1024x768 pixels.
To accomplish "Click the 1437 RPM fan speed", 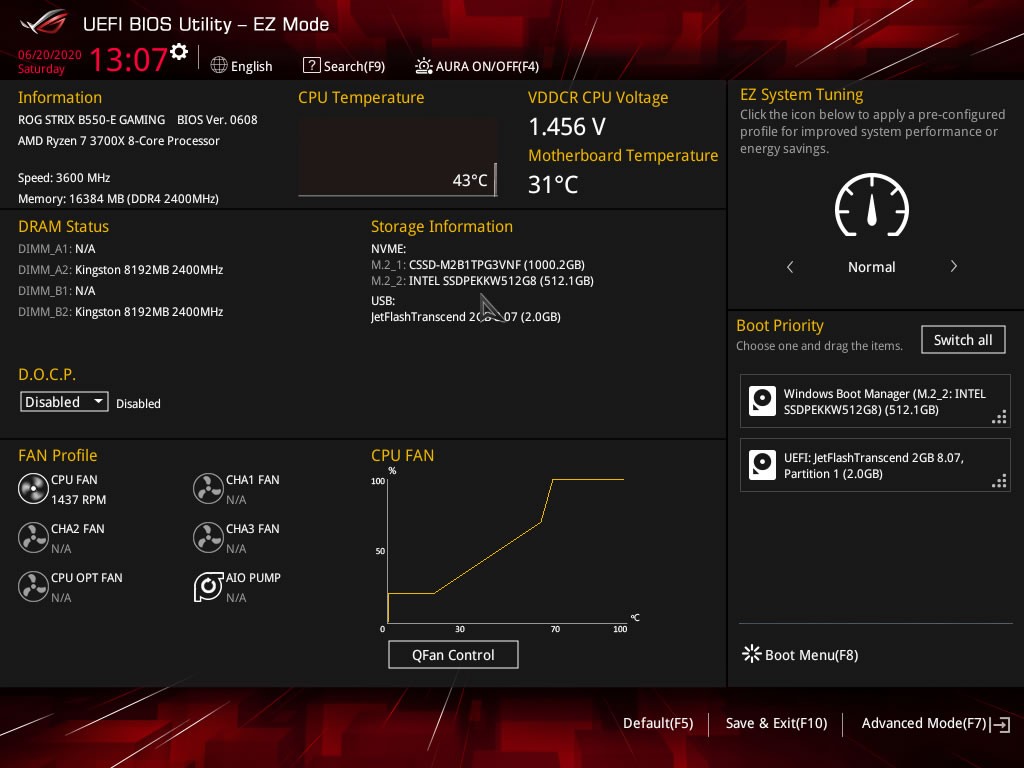I will click(x=78, y=500).
